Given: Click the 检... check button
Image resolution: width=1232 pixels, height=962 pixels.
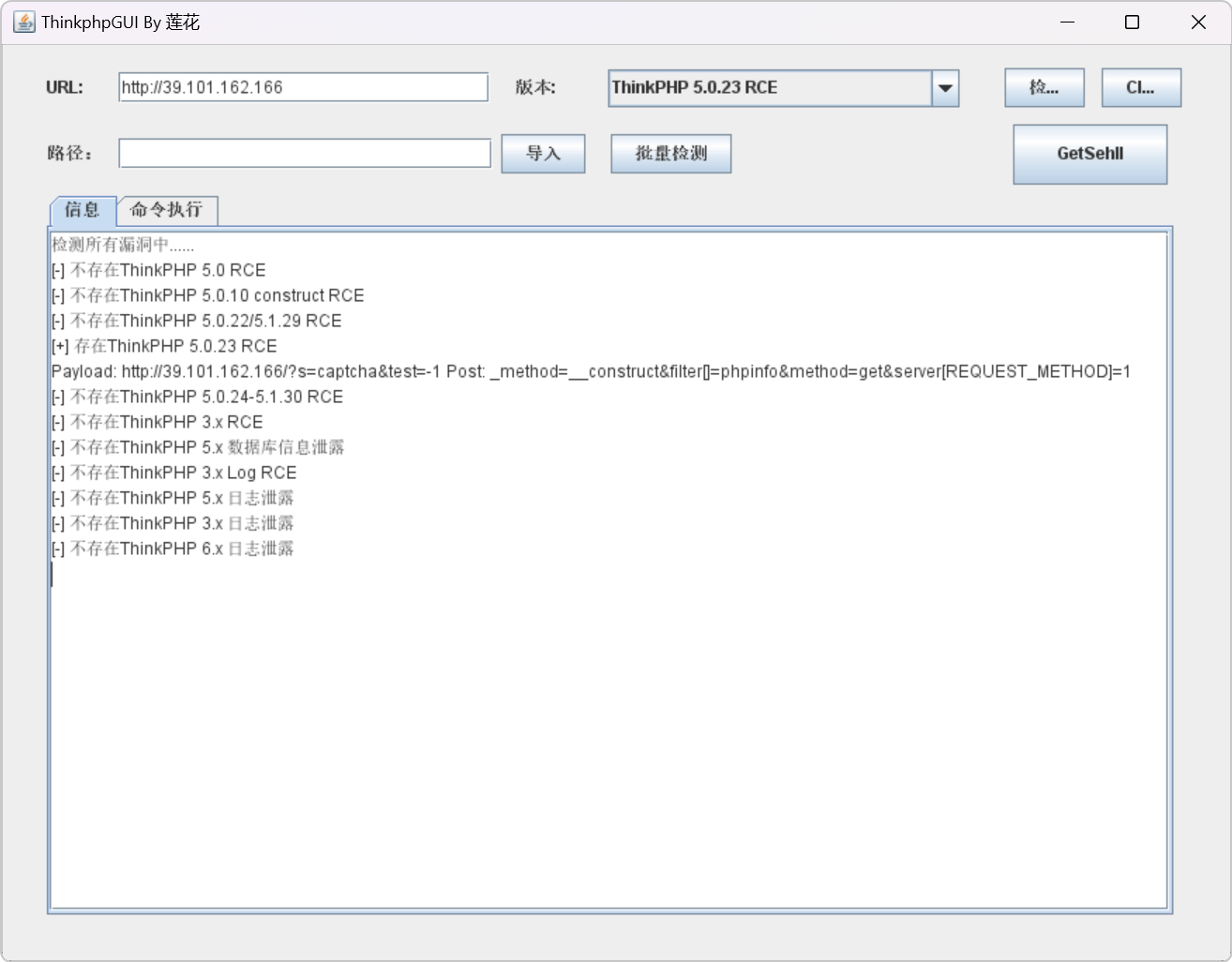Looking at the screenshot, I should click(1044, 87).
